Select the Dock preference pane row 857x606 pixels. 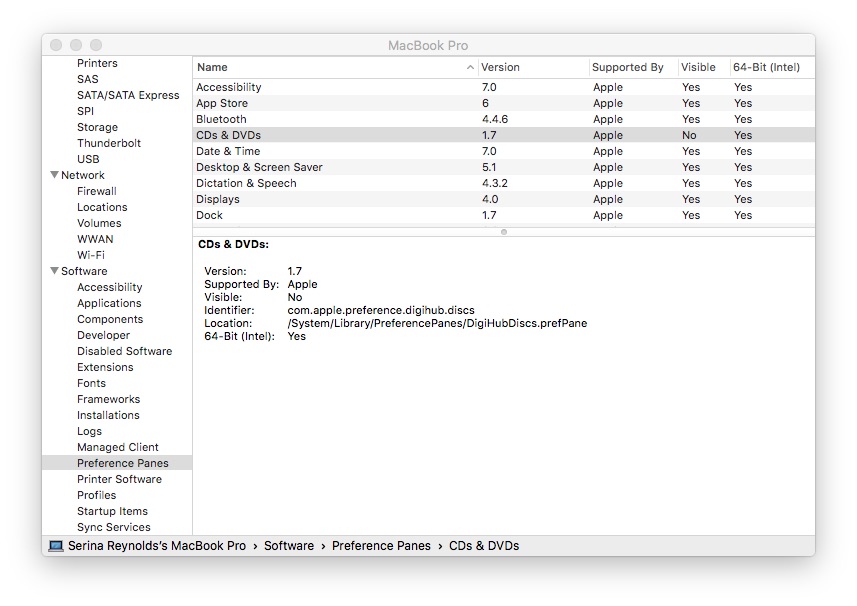[x=300, y=215]
